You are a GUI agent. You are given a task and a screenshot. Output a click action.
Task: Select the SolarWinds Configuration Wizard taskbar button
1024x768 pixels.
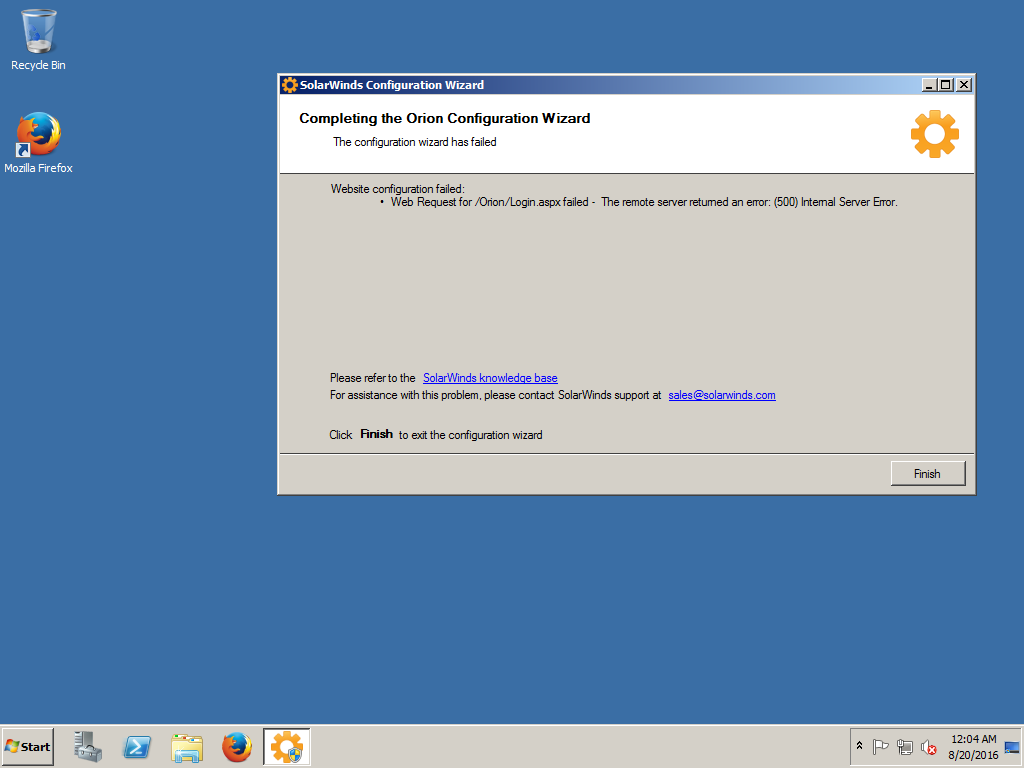[x=287, y=746]
